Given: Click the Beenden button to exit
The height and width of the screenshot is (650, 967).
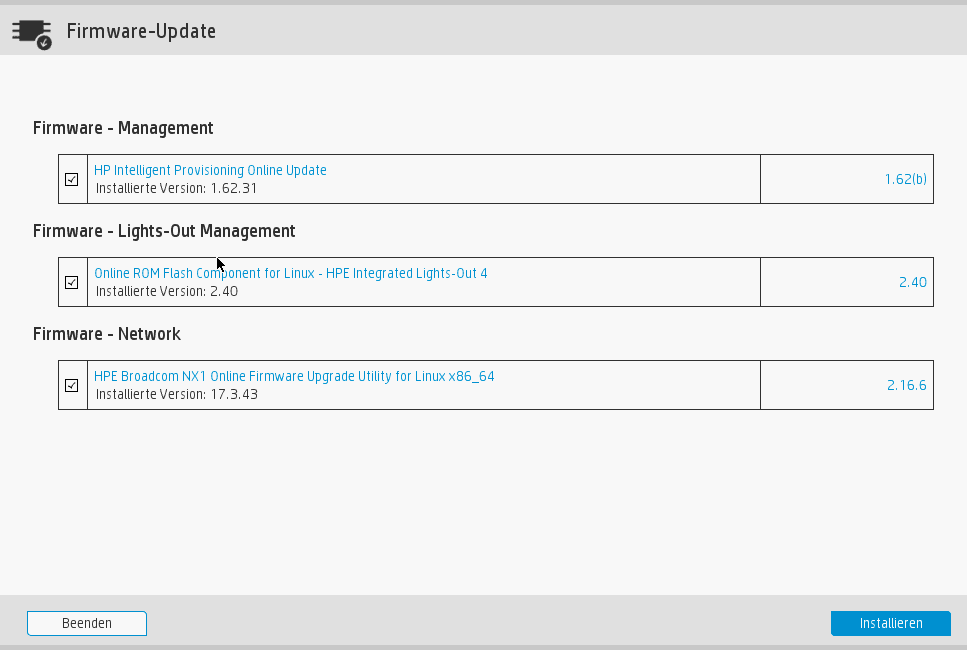Looking at the screenshot, I should click(87, 623).
